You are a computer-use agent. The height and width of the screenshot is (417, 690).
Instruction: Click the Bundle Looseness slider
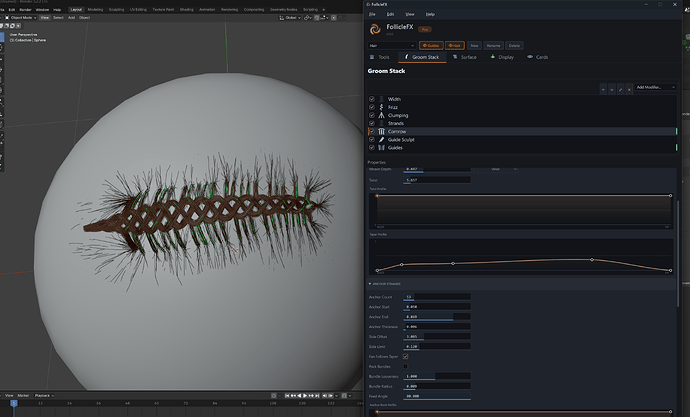click(x=437, y=376)
